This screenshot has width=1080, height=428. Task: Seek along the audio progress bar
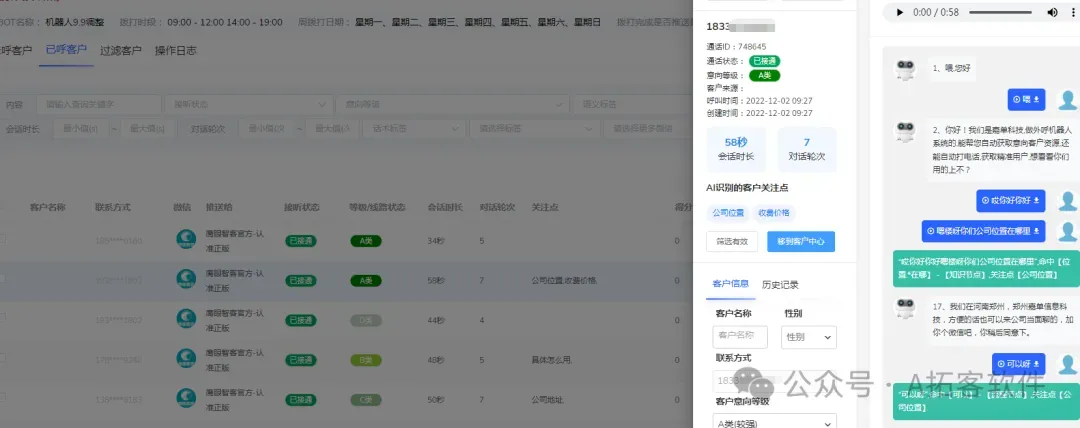tap(1000, 12)
